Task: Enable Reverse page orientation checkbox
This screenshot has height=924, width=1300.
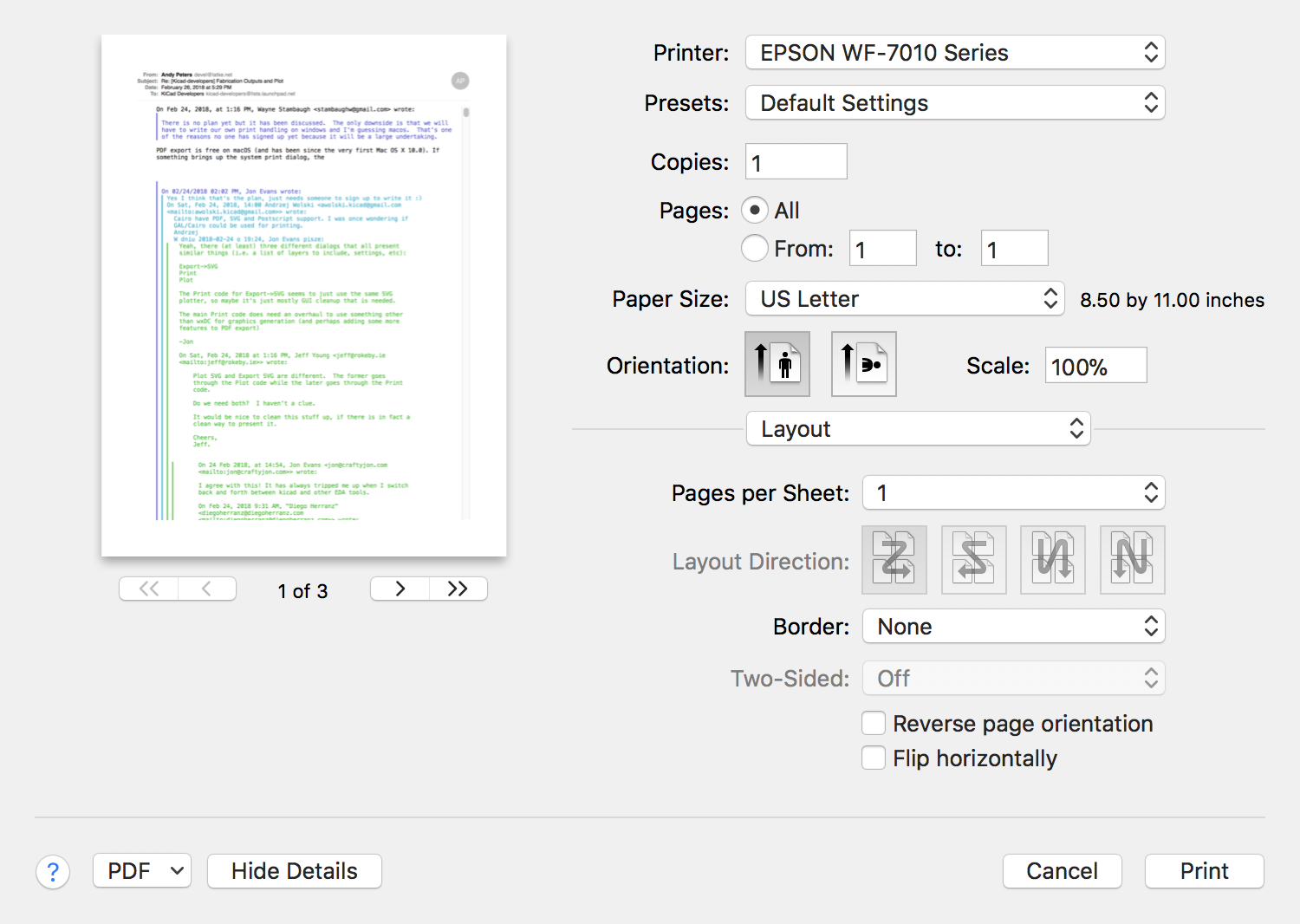Action: (x=874, y=724)
